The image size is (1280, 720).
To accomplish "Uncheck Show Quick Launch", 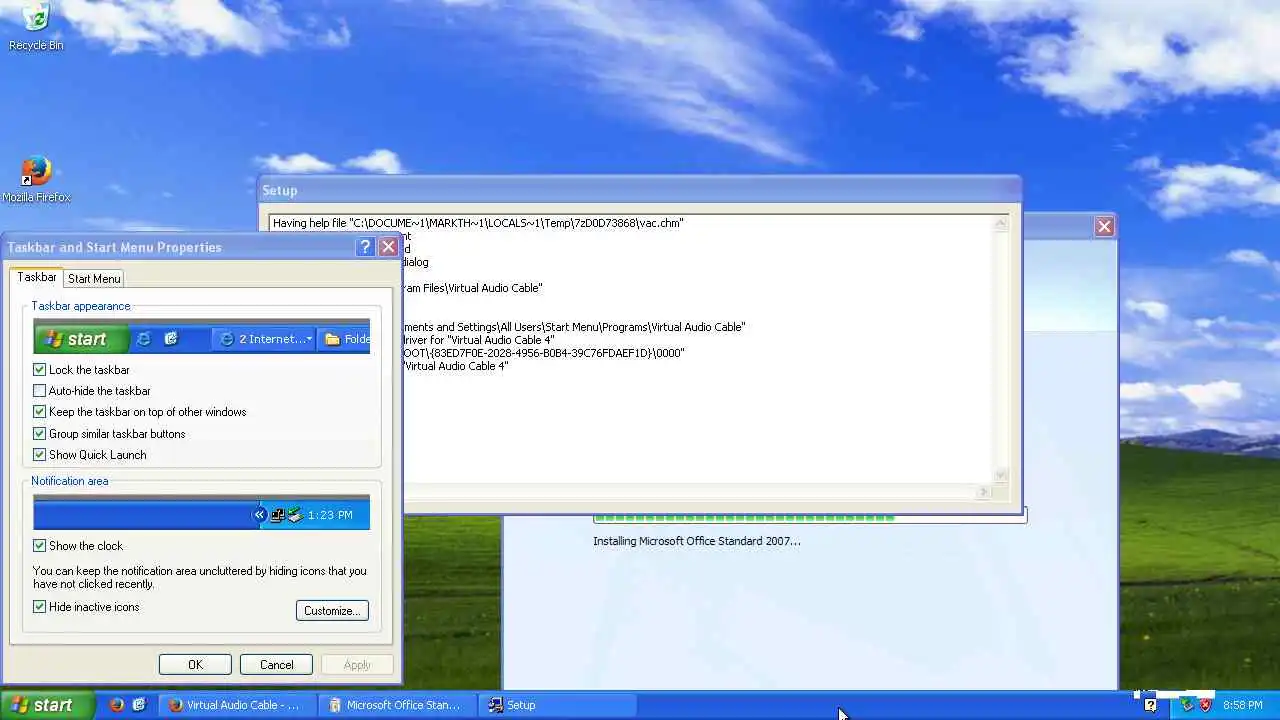I will tap(40, 455).
